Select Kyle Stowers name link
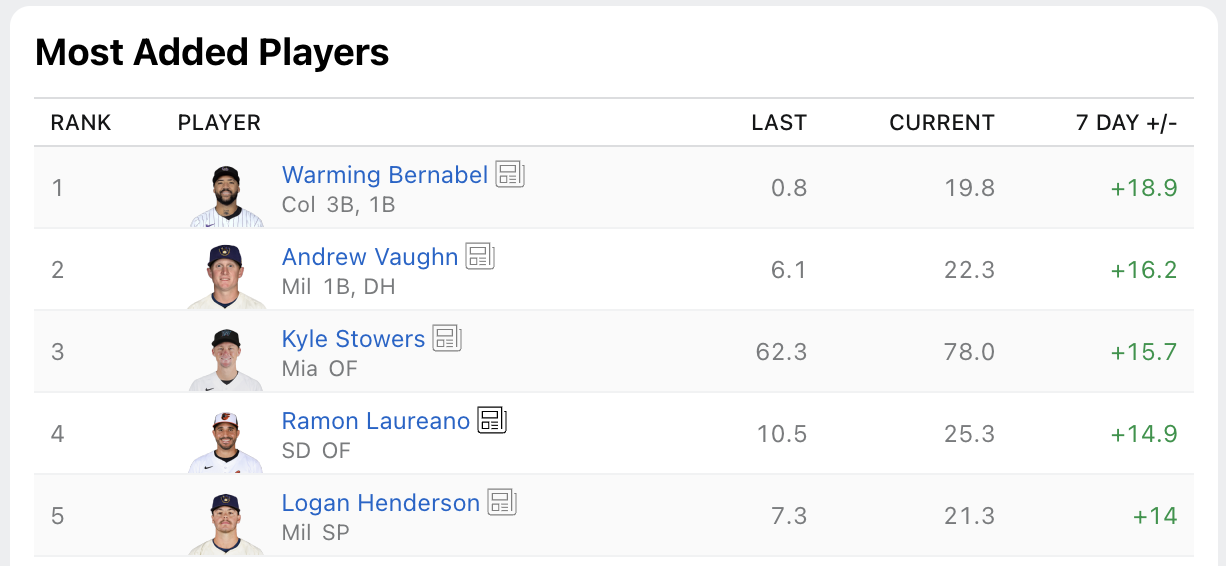1226x566 pixels. [354, 339]
